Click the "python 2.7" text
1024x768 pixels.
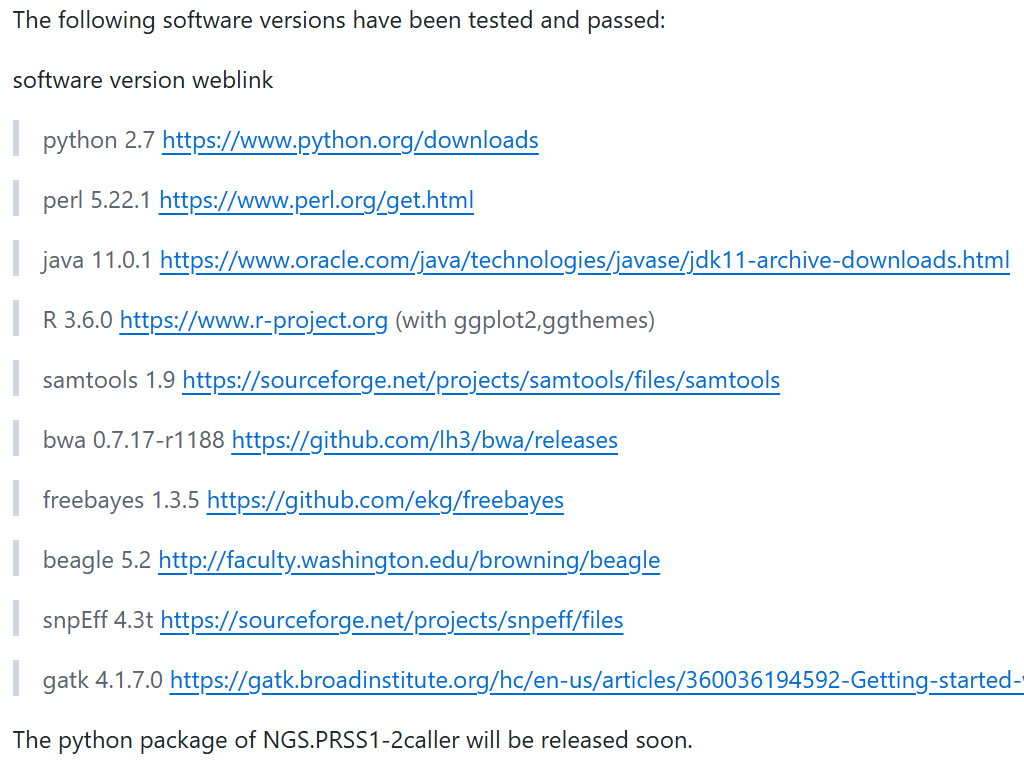[x=99, y=141]
